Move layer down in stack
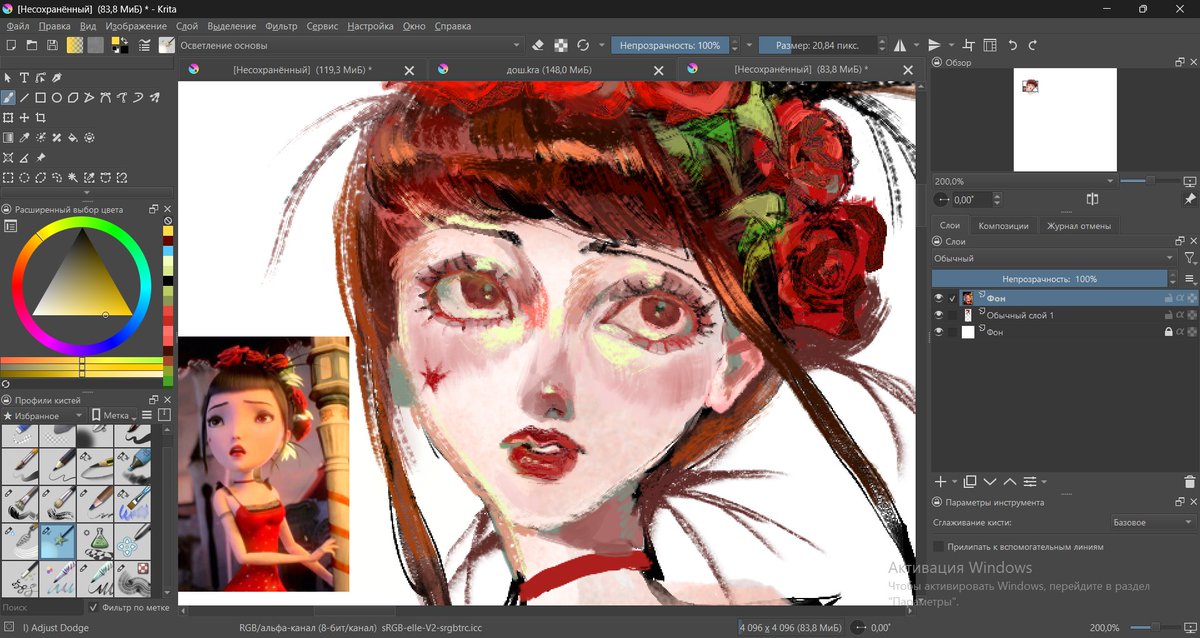This screenshot has width=1200, height=638. click(x=990, y=482)
